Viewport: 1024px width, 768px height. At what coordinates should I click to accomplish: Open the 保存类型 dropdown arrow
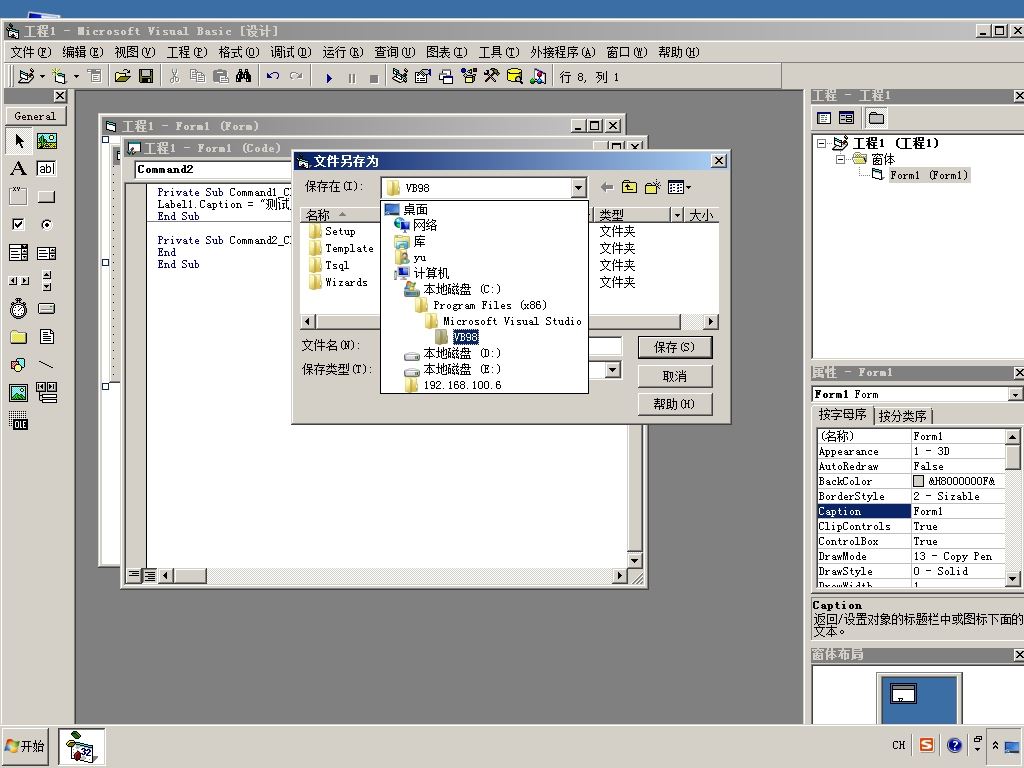tap(613, 370)
